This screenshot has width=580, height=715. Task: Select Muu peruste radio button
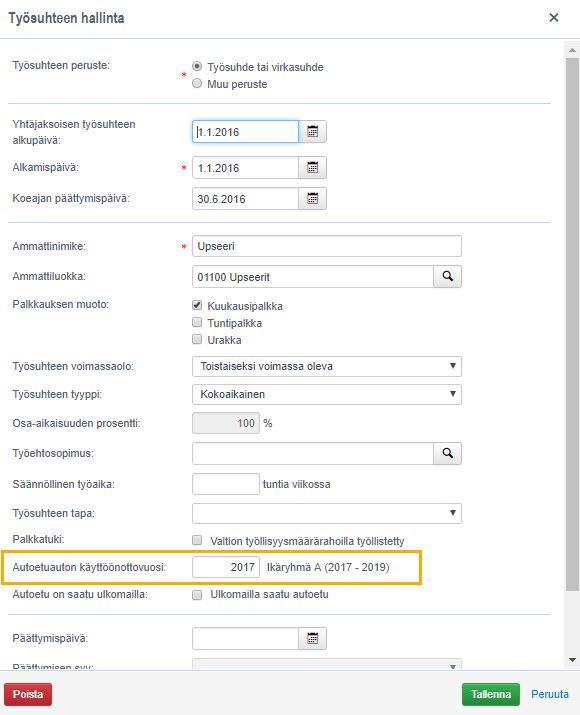point(197,83)
